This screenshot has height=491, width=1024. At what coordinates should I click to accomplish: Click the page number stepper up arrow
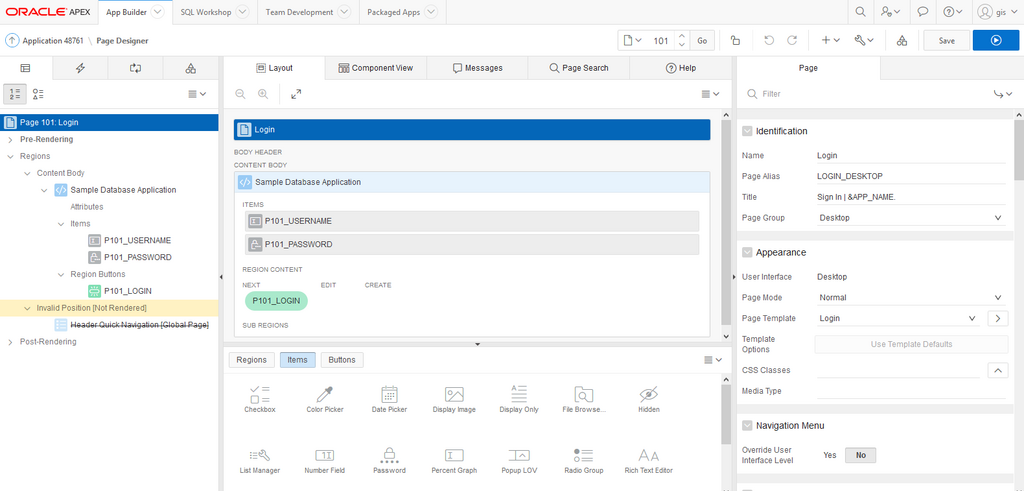point(682,36)
